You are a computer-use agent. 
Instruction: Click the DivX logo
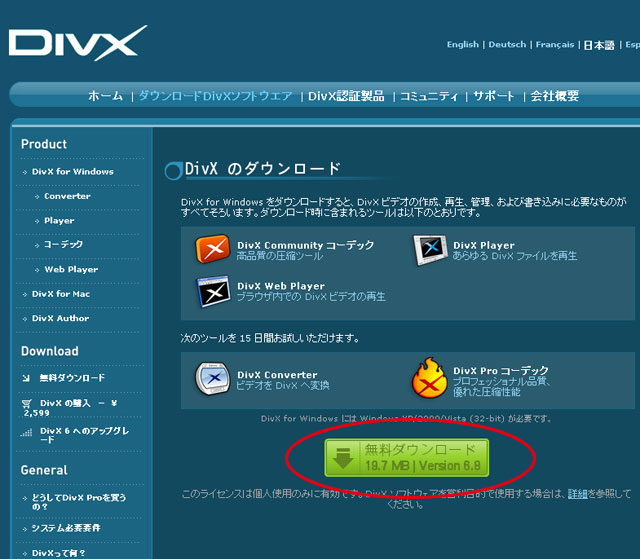click(78, 43)
